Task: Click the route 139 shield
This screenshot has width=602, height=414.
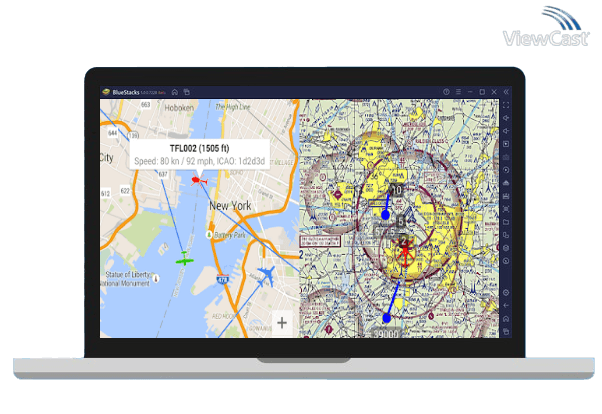Action: pyautogui.click(x=133, y=136)
